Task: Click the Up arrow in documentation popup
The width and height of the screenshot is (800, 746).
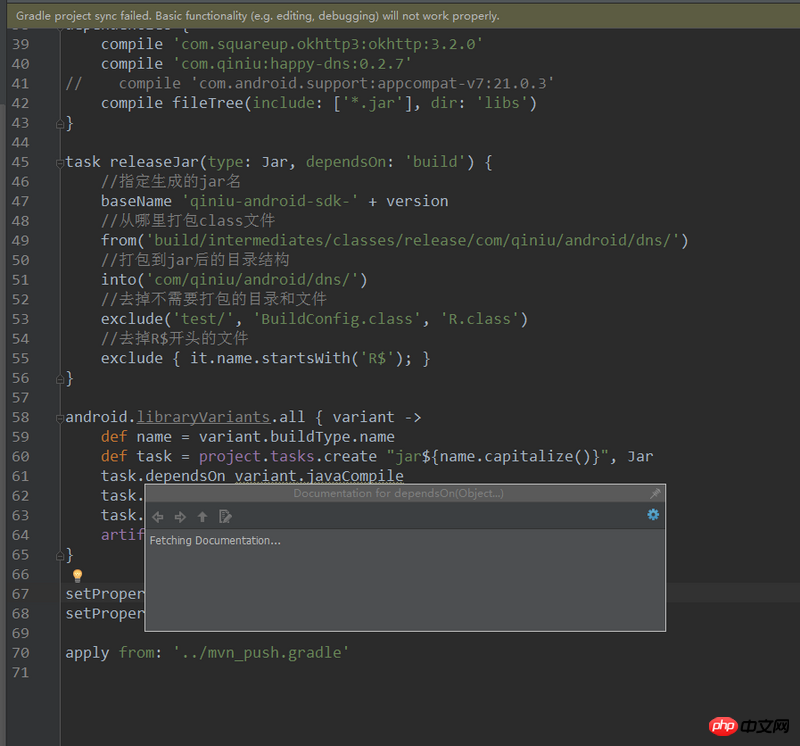Action: 202,516
